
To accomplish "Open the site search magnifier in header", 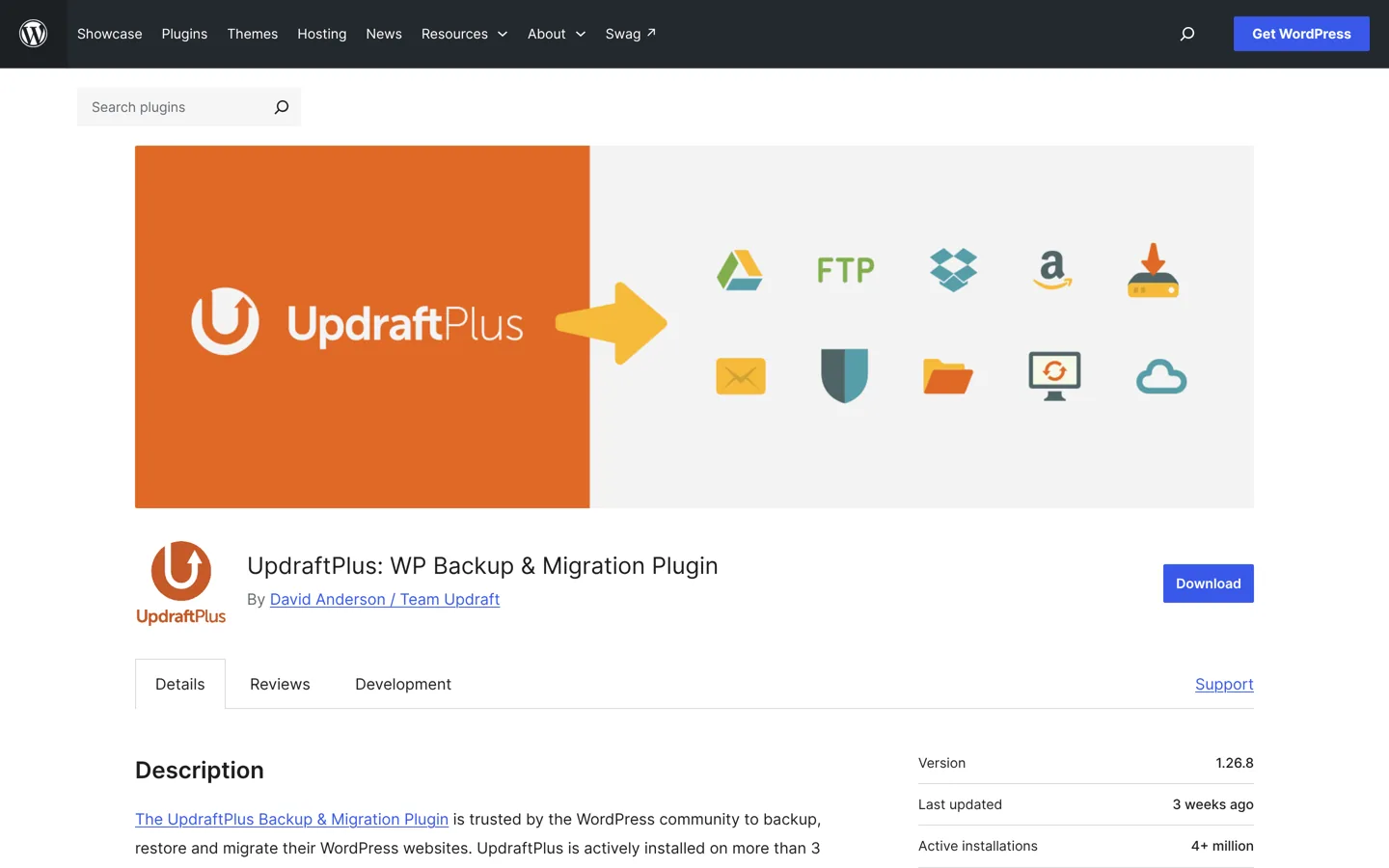I will tap(1187, 34).
